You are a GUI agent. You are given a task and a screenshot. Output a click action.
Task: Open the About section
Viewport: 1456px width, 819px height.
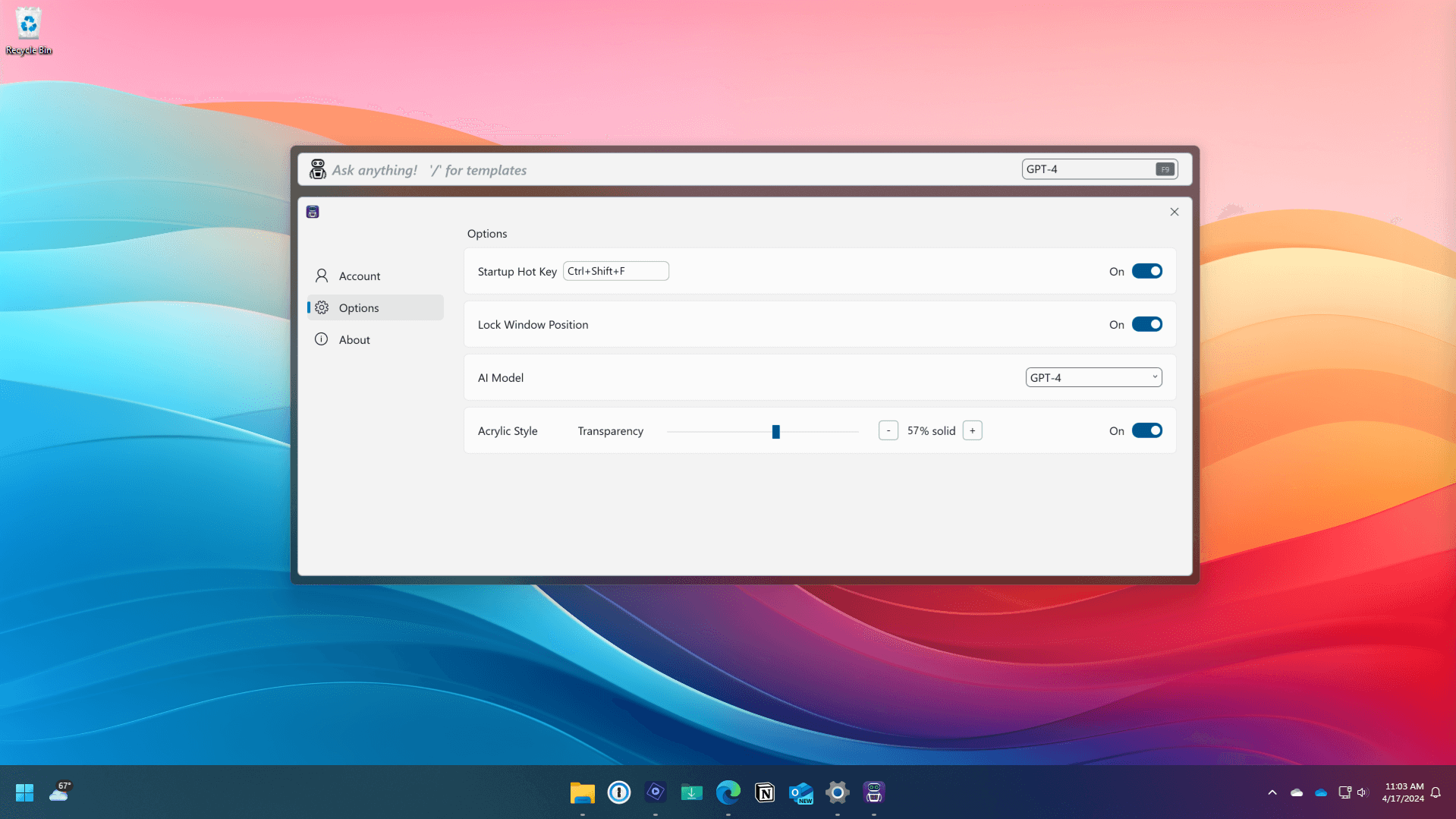(x=354, y=339)
